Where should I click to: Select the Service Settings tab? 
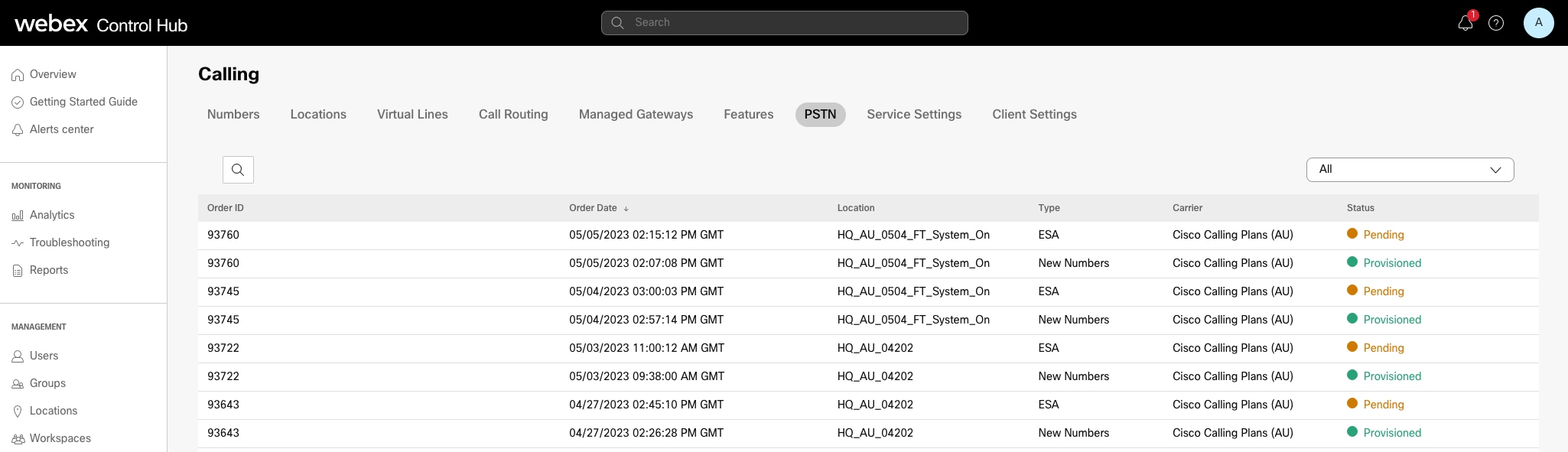[x=914, y=115]
